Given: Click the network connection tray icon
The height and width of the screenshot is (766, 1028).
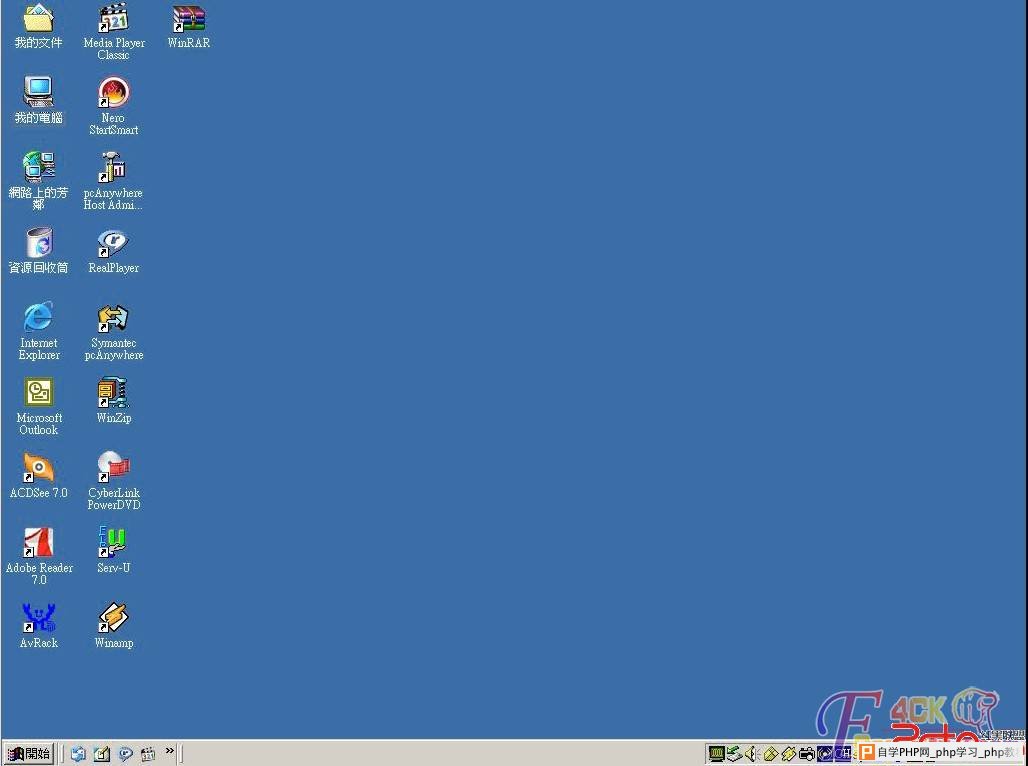Looking at the screenshot, I should (x=734, y=754).
